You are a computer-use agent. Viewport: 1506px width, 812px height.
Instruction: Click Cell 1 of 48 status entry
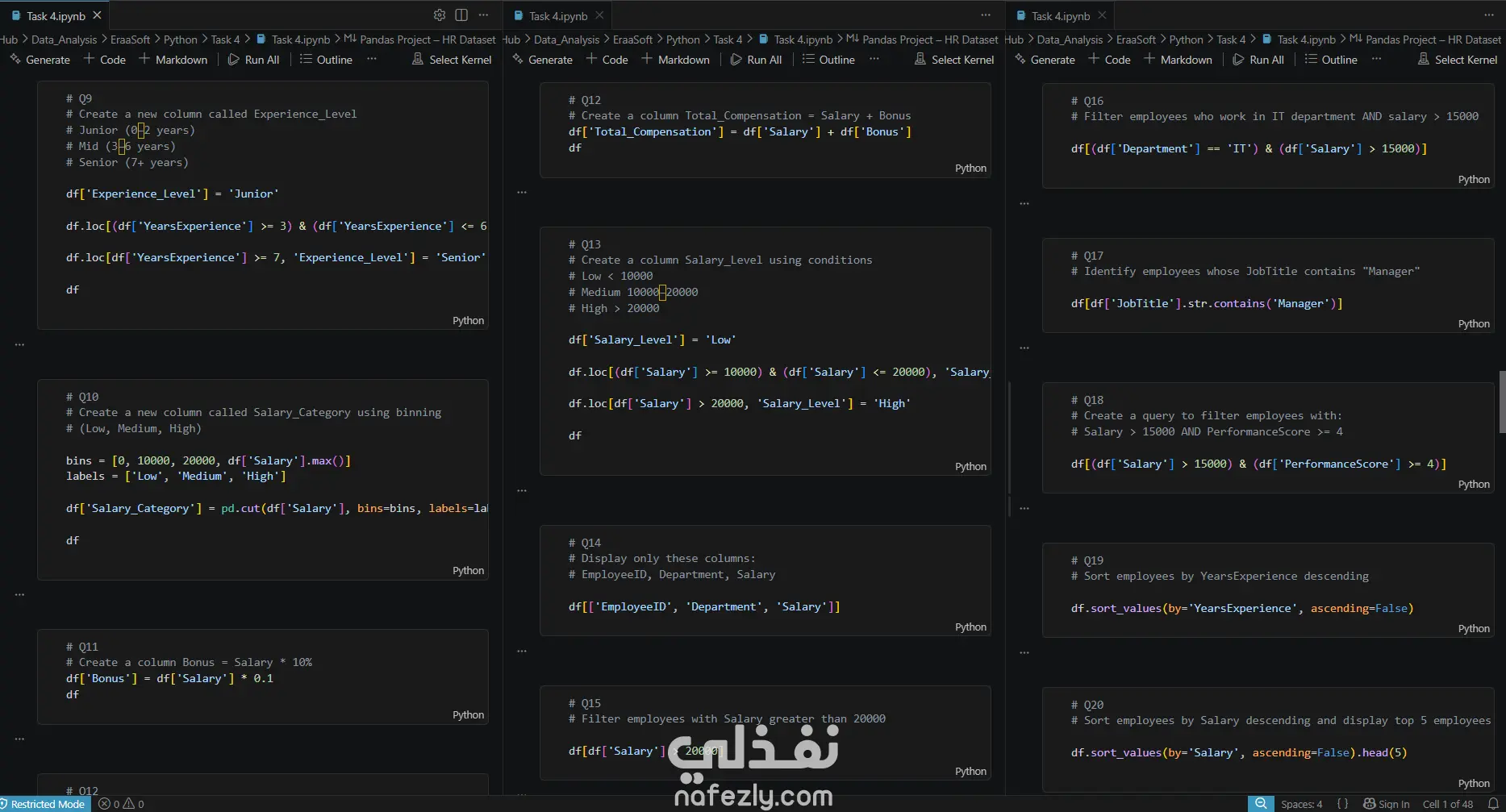point(1448,804)
